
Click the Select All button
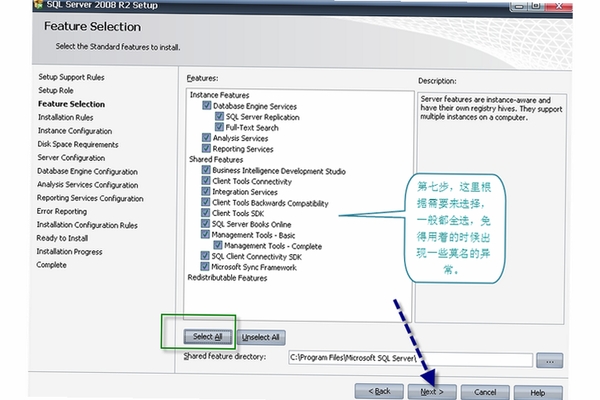(208, 337)
